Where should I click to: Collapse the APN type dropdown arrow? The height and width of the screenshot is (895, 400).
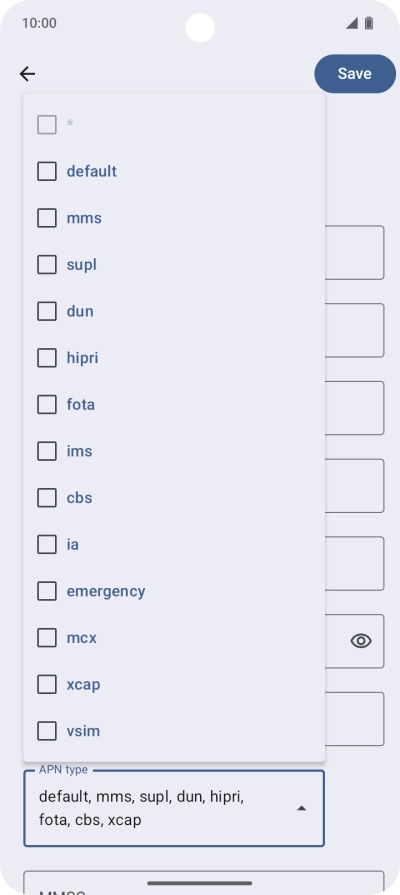coord(302,808)
